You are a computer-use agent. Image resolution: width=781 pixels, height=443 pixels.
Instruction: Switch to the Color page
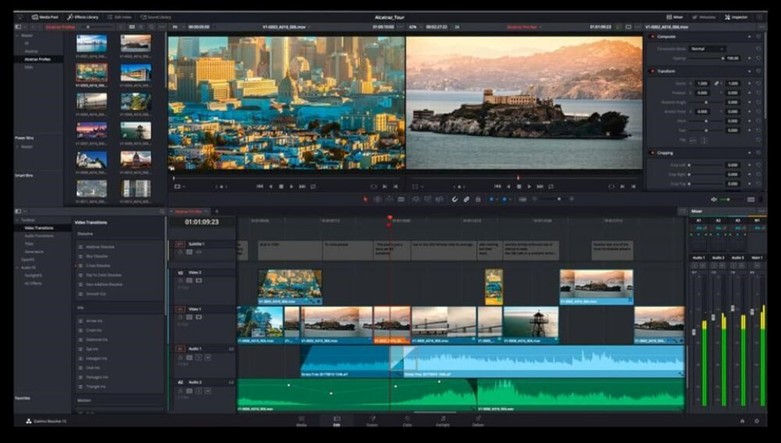(407, 421)
